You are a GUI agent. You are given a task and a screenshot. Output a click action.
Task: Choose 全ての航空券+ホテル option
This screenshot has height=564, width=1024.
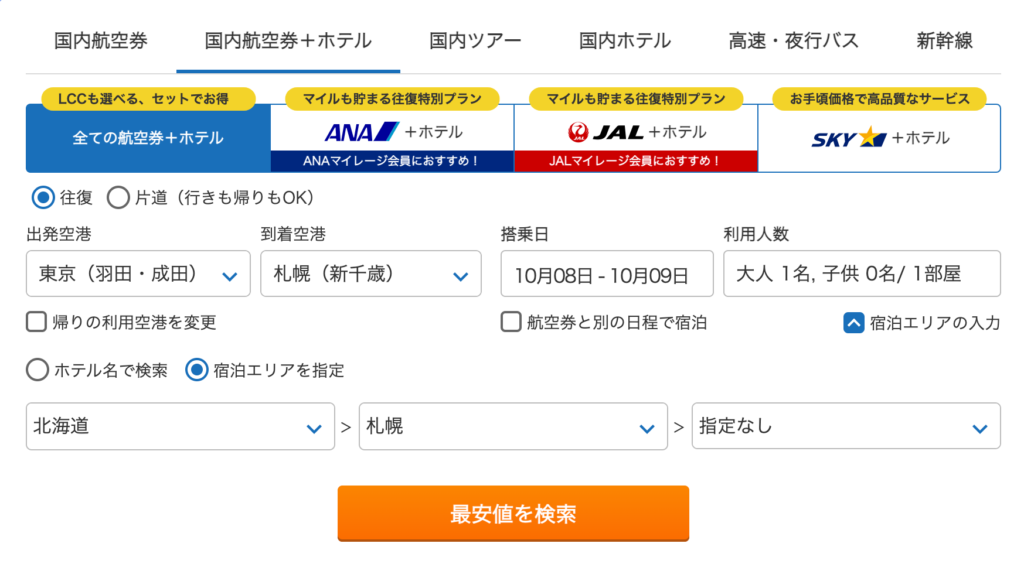coord(148,138)
